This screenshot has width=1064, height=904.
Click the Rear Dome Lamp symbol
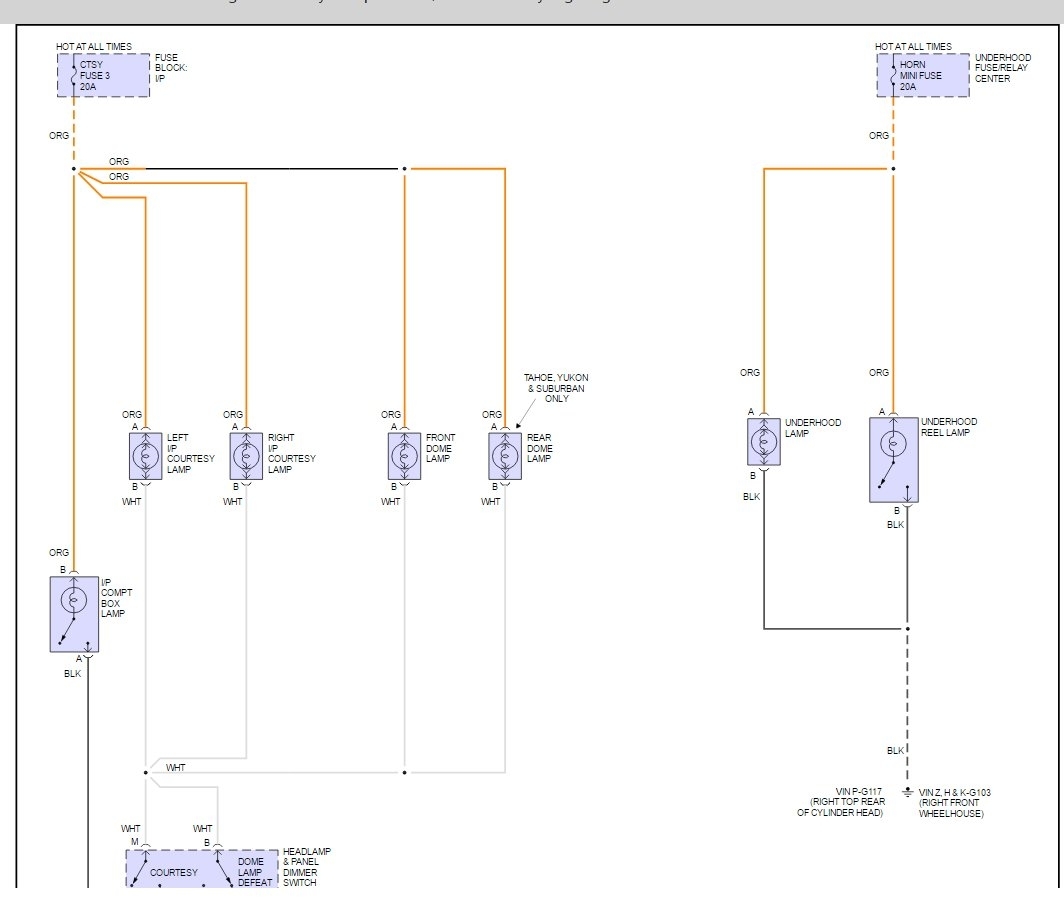[x=504, y=456]
